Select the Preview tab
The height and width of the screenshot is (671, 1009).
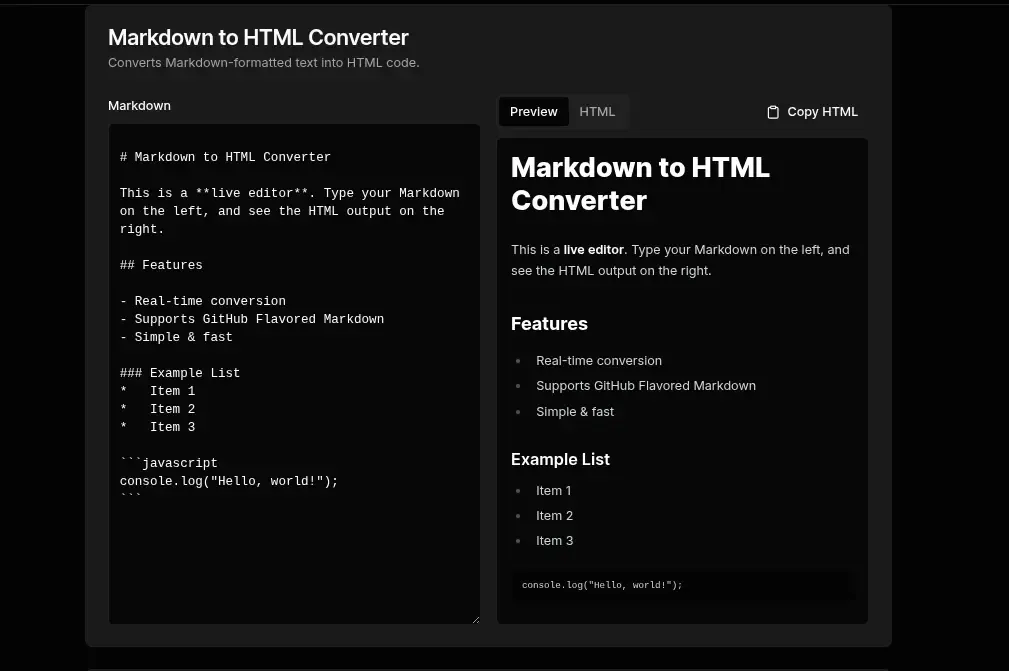click(533, 111)
